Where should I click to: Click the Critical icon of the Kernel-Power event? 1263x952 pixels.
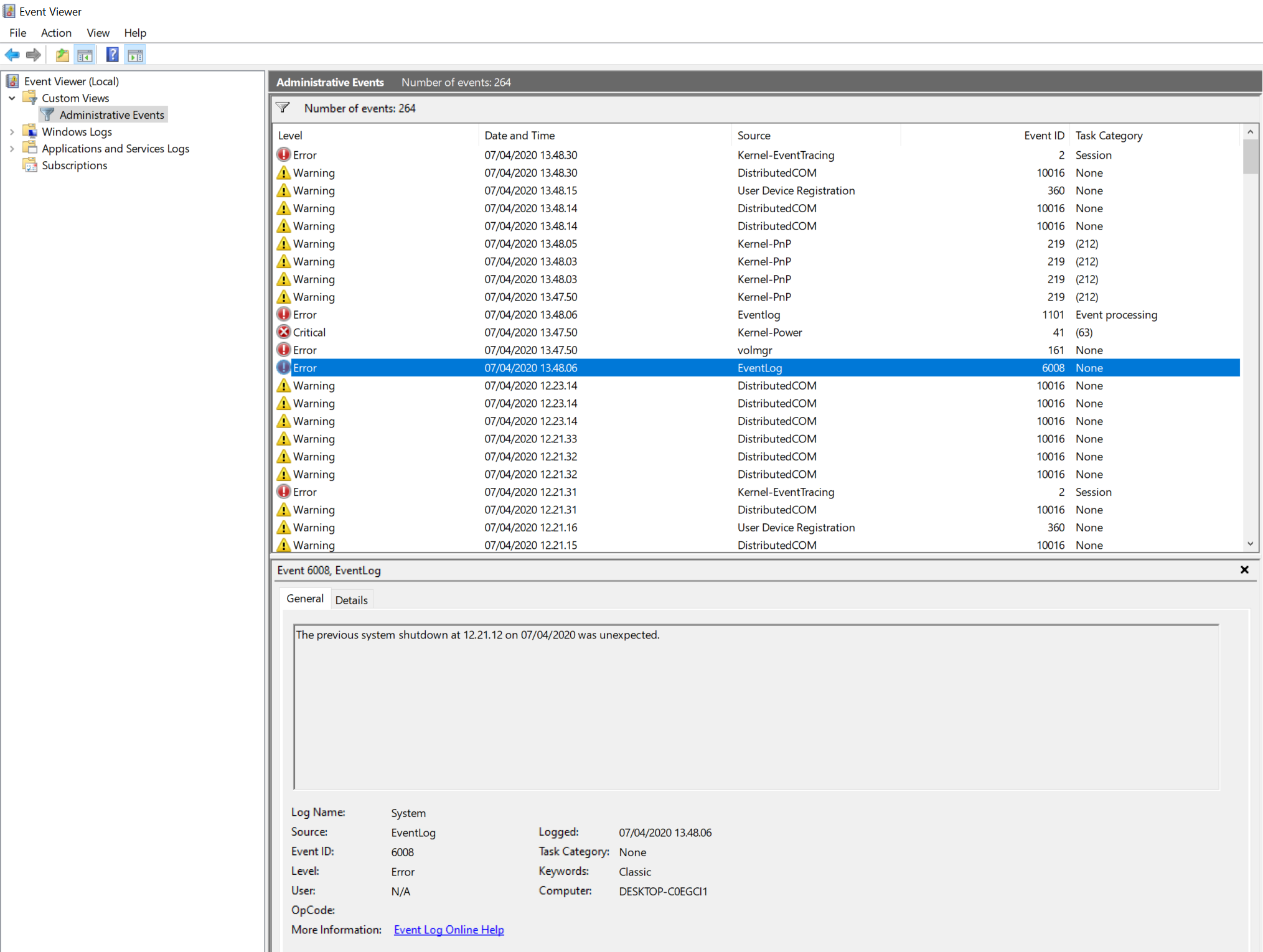click(x=284, y=332)
